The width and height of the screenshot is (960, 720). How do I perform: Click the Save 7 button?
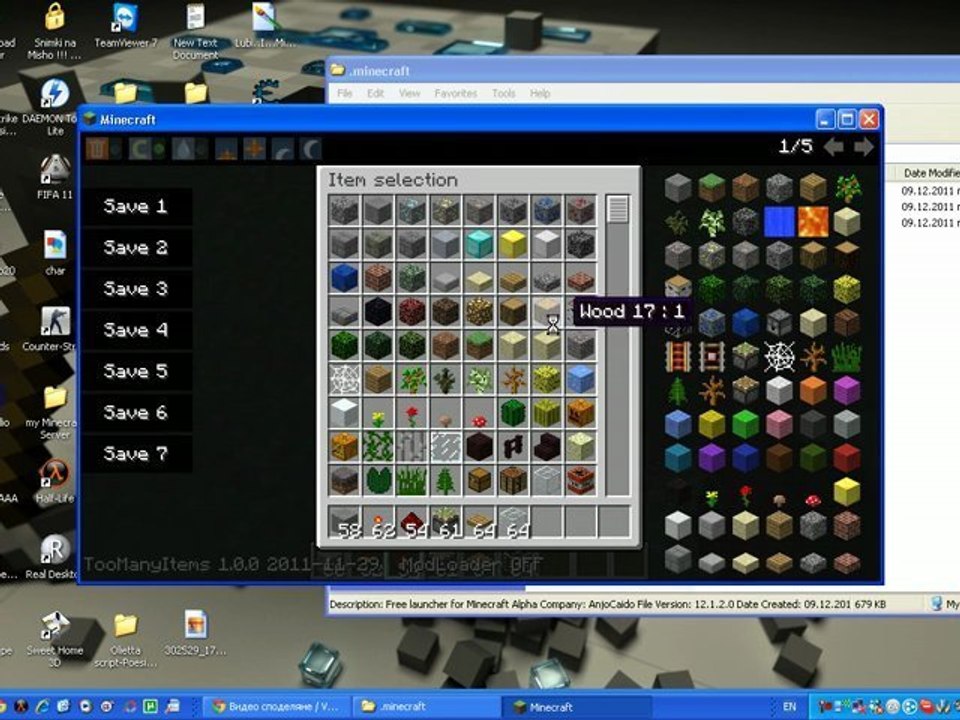click(136, 454)
